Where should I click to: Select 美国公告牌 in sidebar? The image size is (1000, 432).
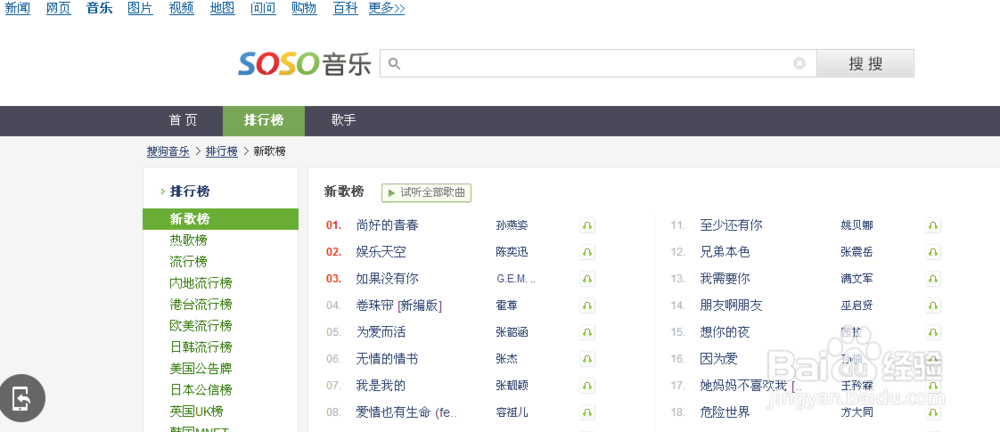(x=200, y=369)
